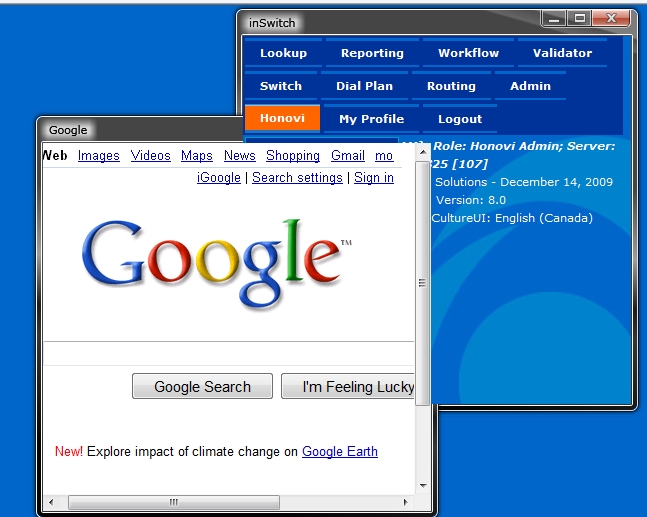Click the Logout menu item
The image size is (647, 517).
460,119
